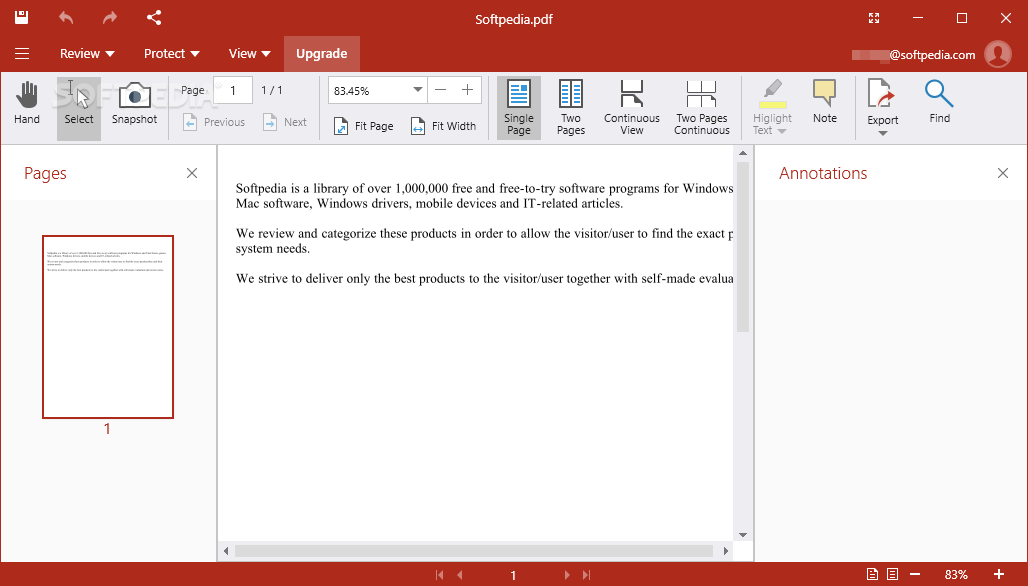The image size is (1028, 586).
Task: Zoom in using status bar plus
Action: [x=998, y=574]
